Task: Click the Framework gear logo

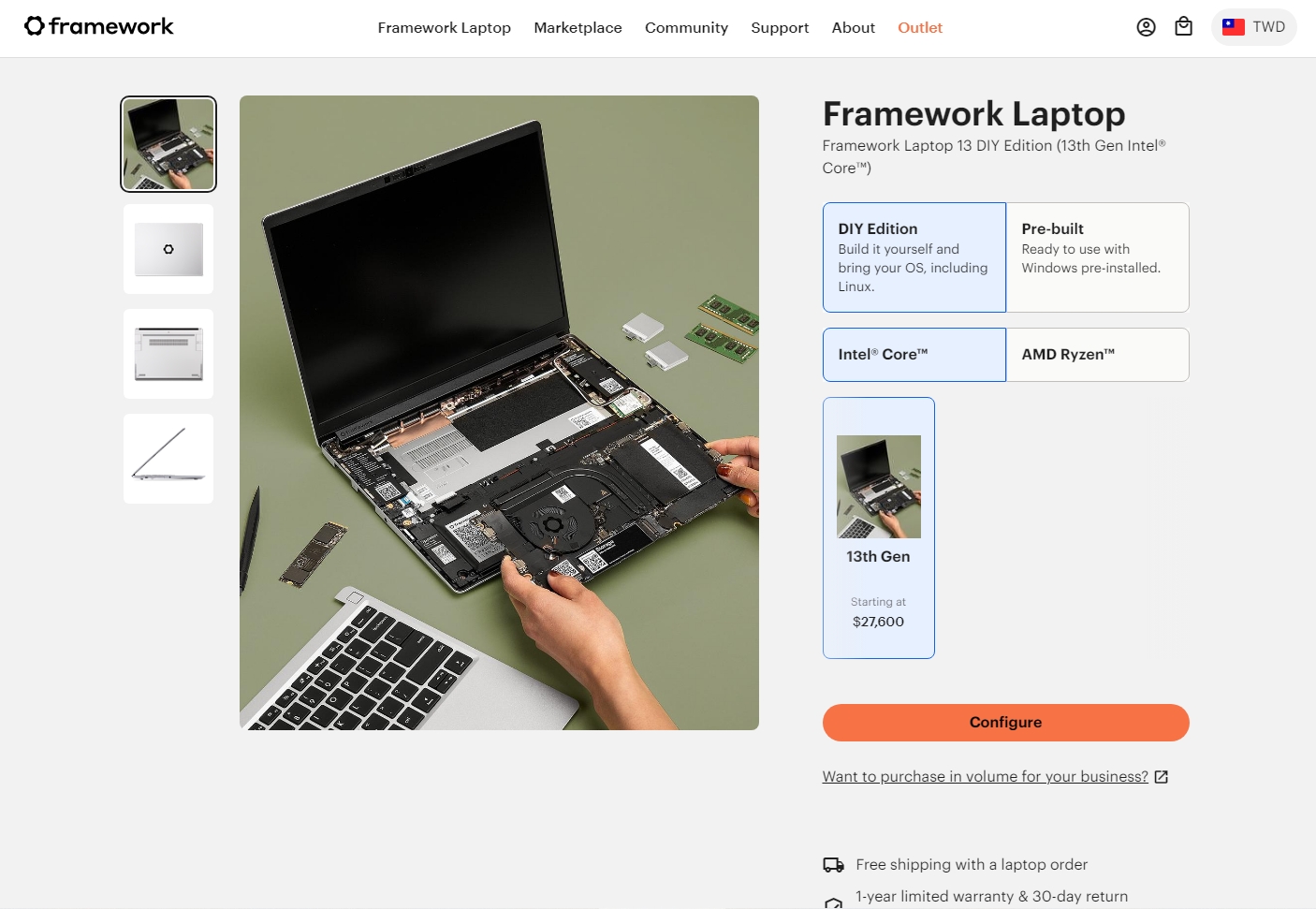Action: (x=35, y=26)
